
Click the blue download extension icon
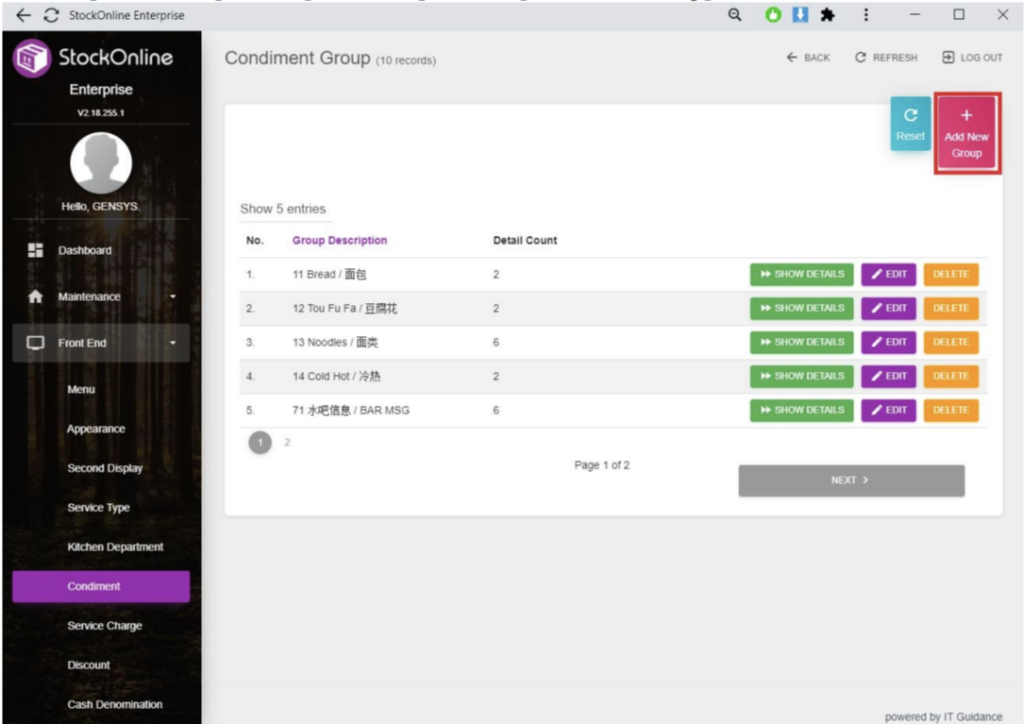800,15
